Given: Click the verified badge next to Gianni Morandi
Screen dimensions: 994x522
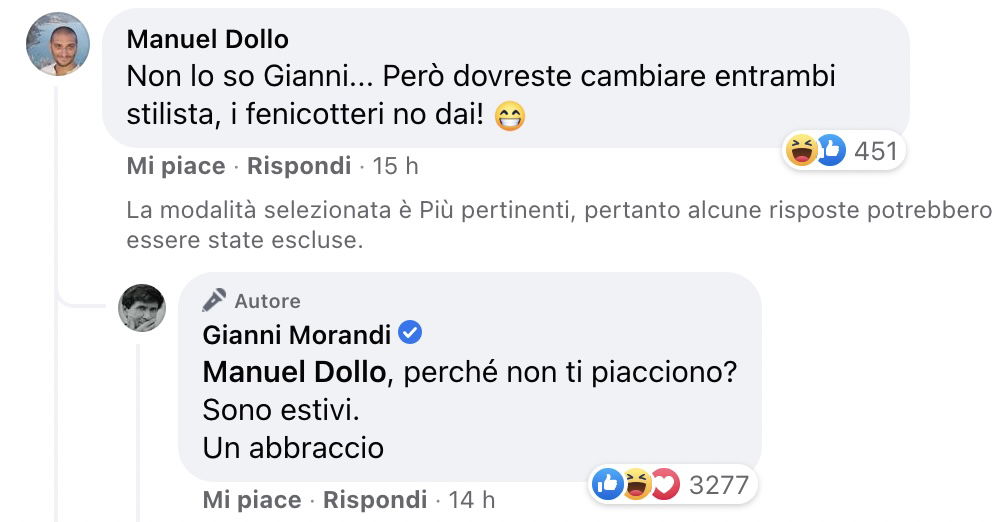Looking at the screenshot, I should 409,333.
